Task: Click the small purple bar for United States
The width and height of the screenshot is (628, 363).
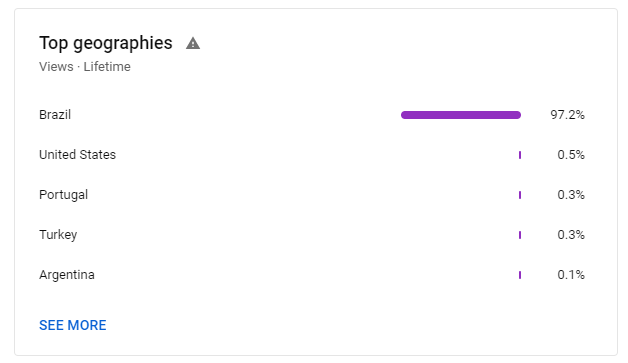Action: pyautogui.click(x=520, y=155)
